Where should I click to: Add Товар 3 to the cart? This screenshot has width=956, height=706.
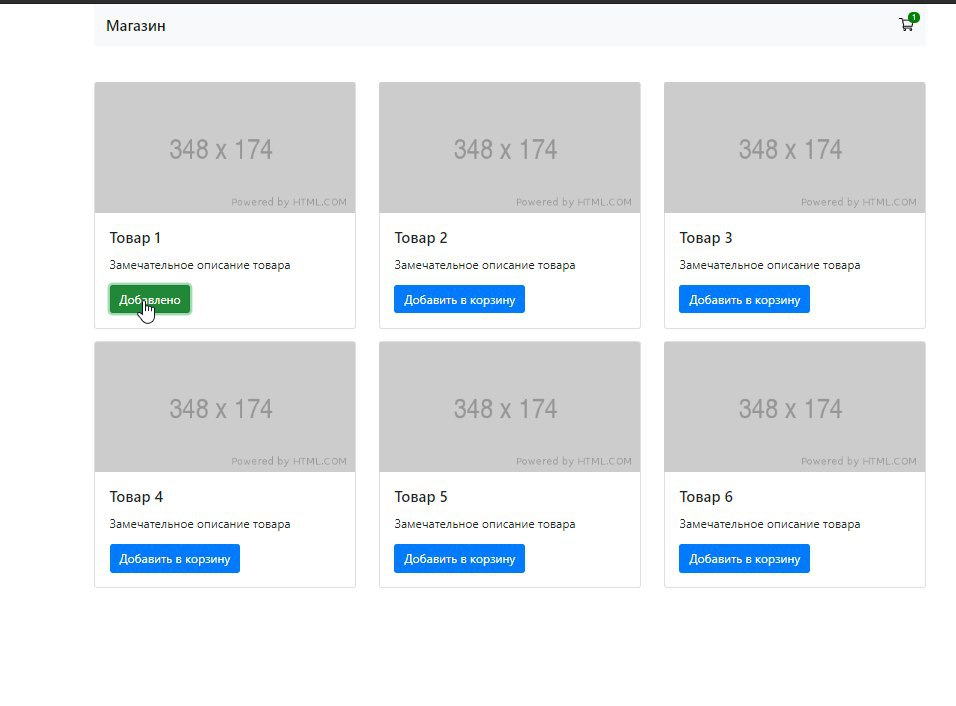click(x=744, y=299)
